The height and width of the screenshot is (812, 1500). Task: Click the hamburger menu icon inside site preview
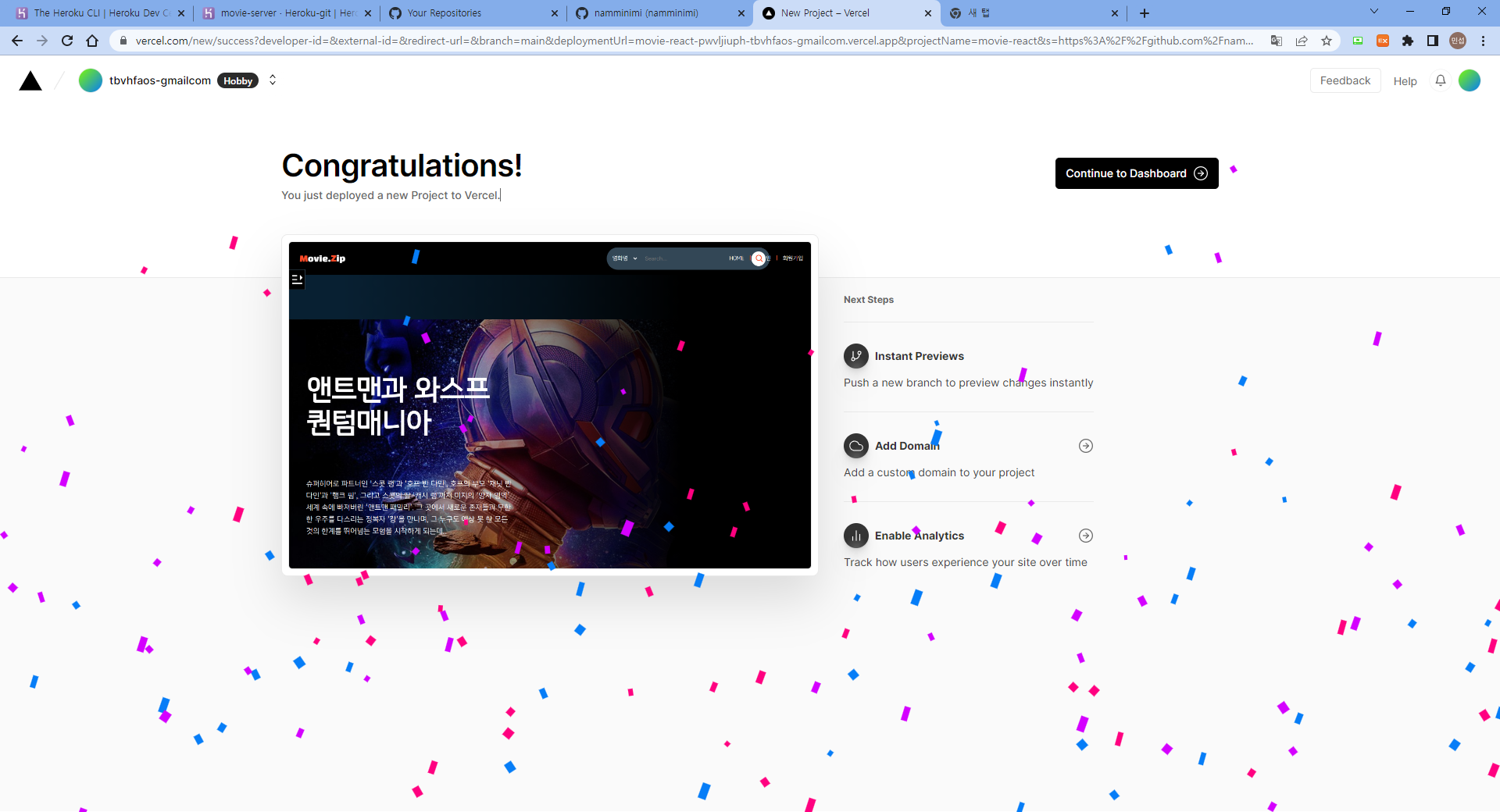(x=297, y=279)
